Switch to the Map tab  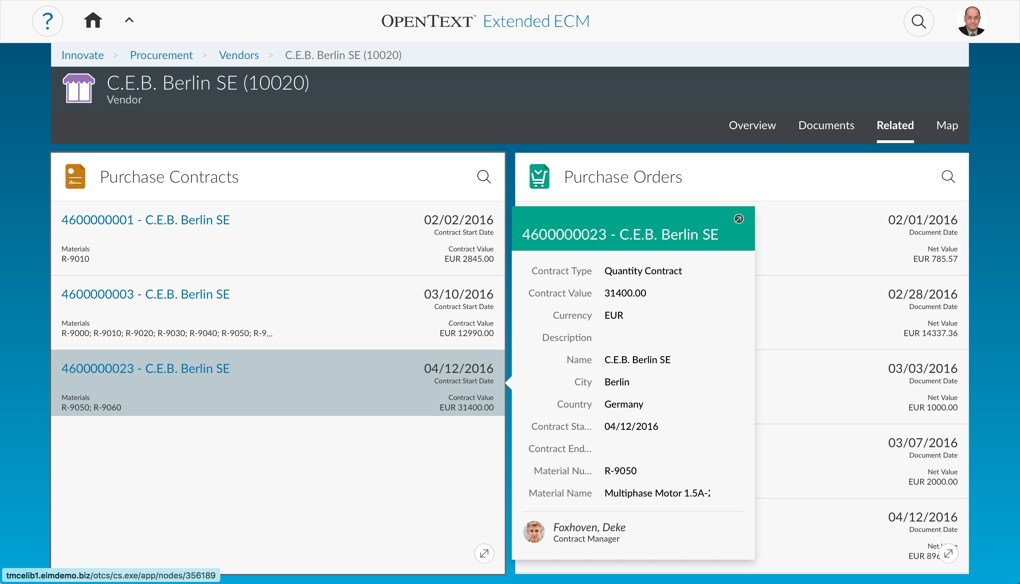click(x=947, y=125)
